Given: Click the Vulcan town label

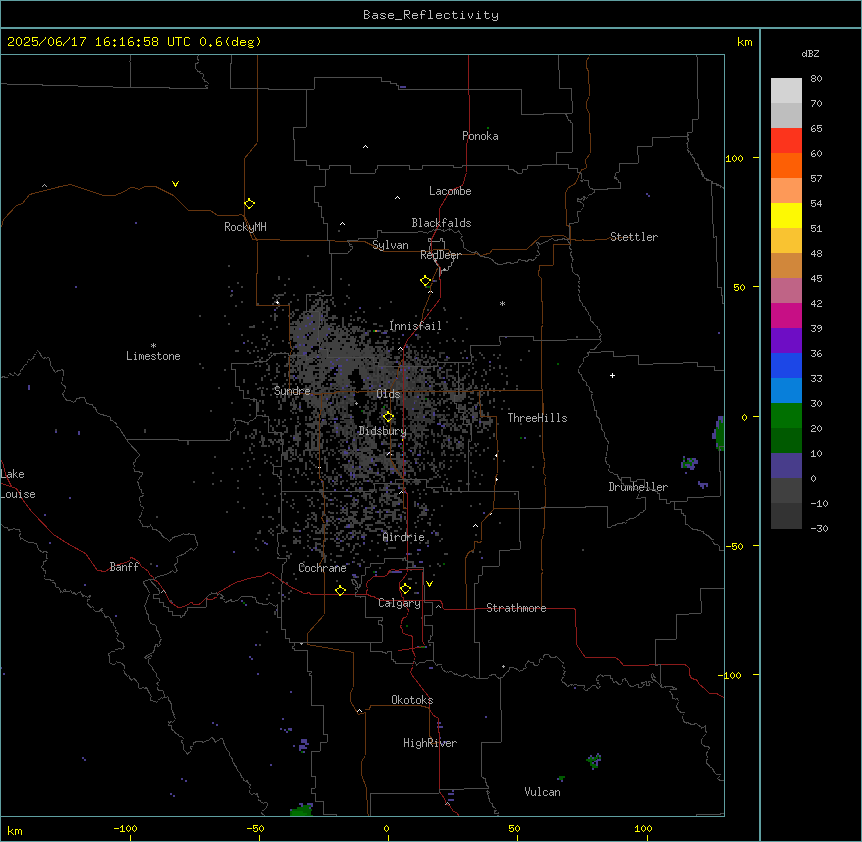Looking at the screenshot, I should (542, 792).
